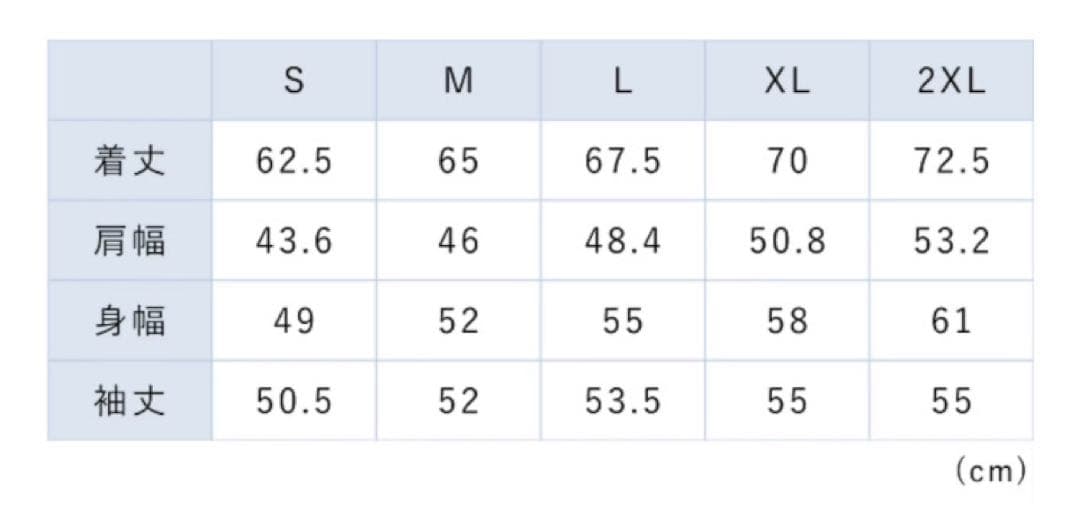
Task: Click the S size column header
Action: (x=293, y=81)
